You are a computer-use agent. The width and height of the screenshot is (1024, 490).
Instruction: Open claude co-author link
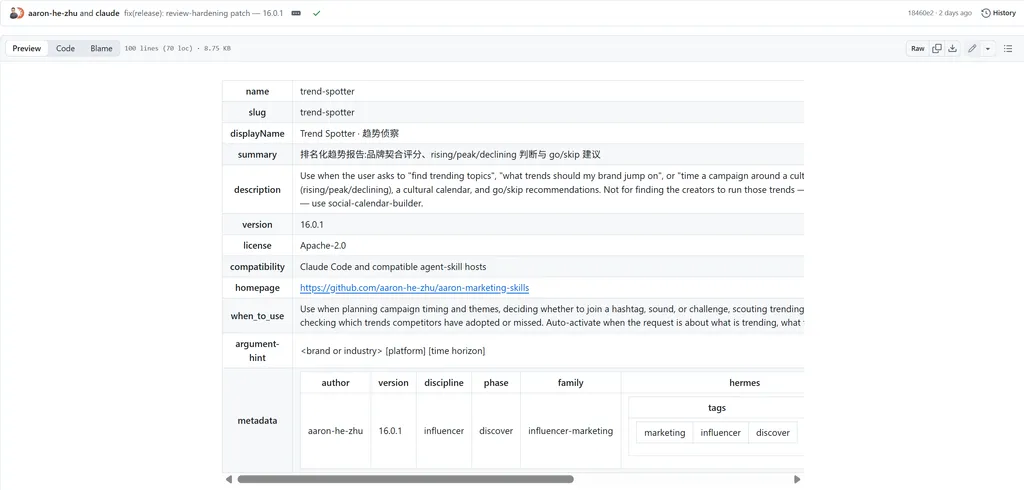[x=107, y=13]
